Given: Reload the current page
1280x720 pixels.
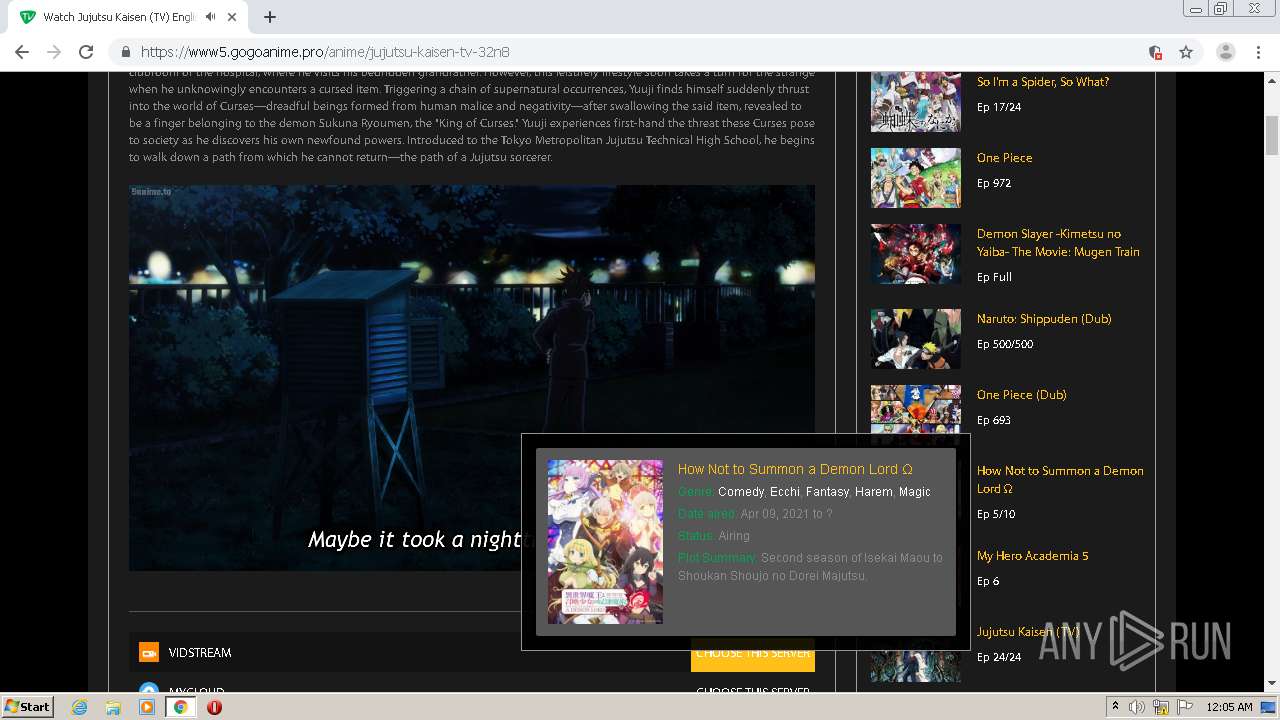Looking at the screenshot, I should (86, 52).
